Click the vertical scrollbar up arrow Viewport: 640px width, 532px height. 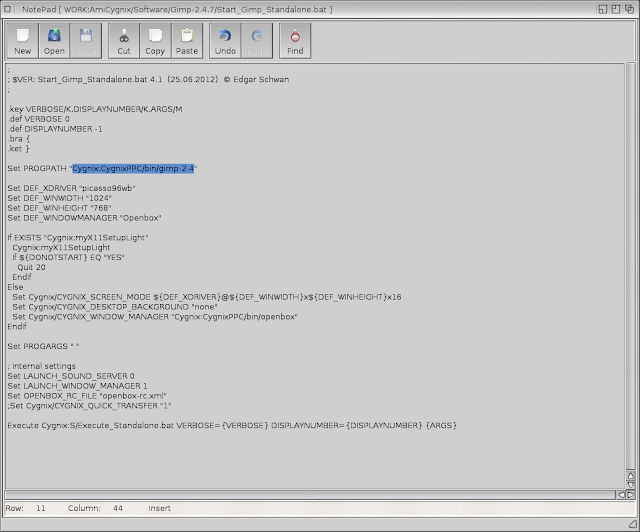coord(631,475)
